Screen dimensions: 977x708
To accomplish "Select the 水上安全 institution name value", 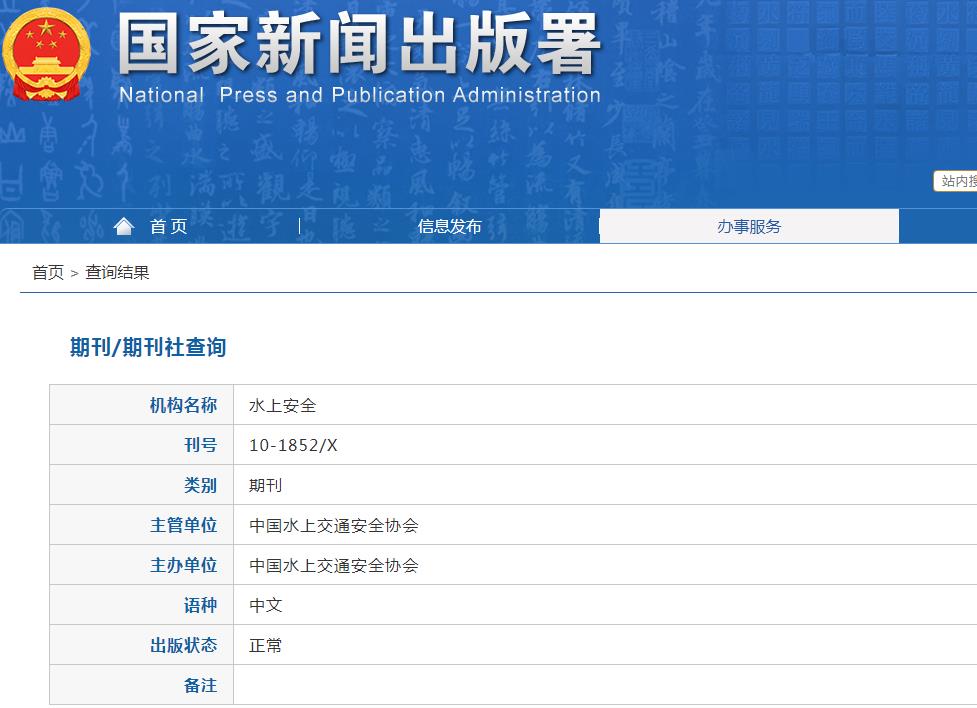I will [x=282, y=405].
